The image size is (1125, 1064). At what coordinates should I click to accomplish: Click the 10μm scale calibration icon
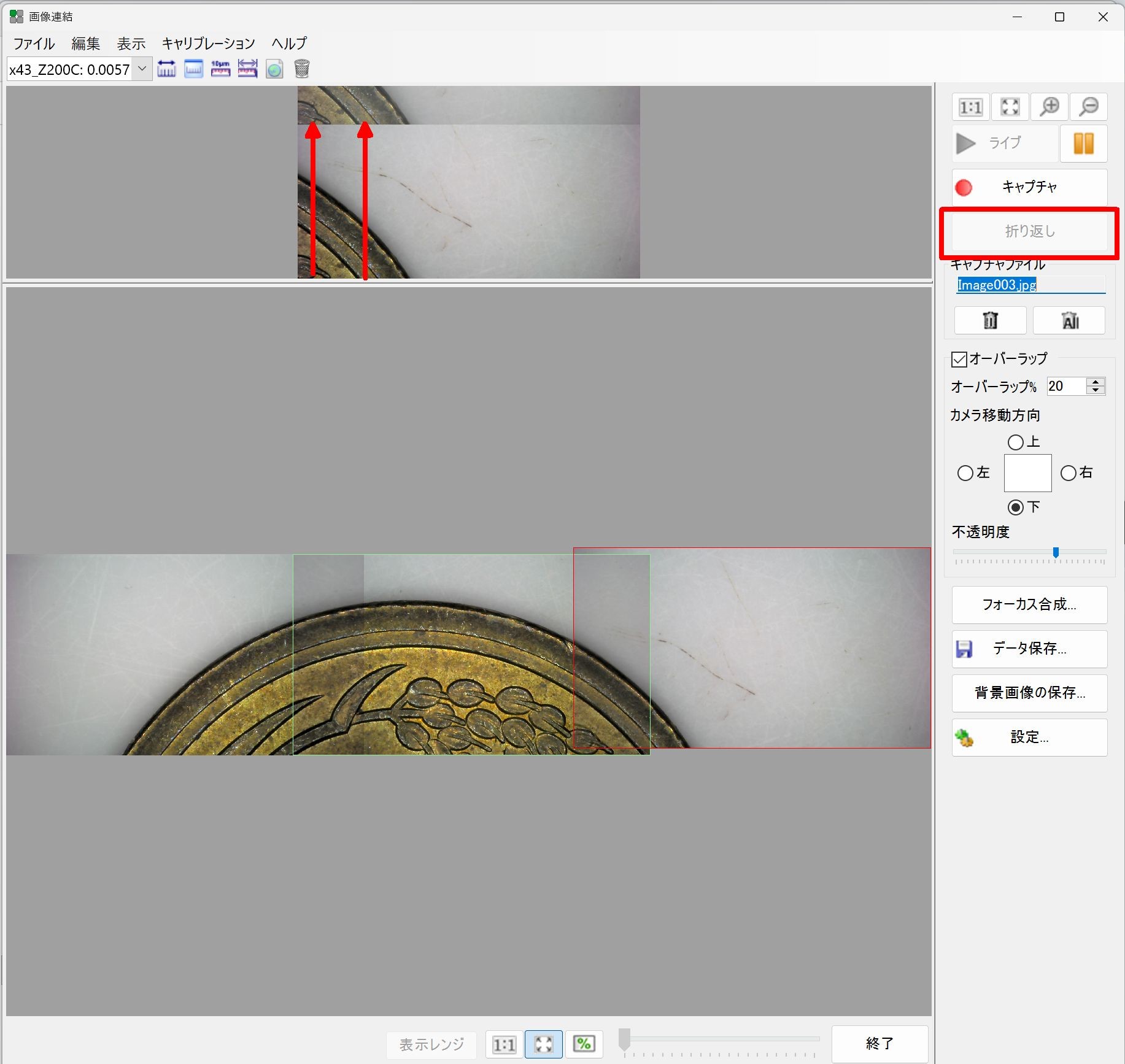220,69
